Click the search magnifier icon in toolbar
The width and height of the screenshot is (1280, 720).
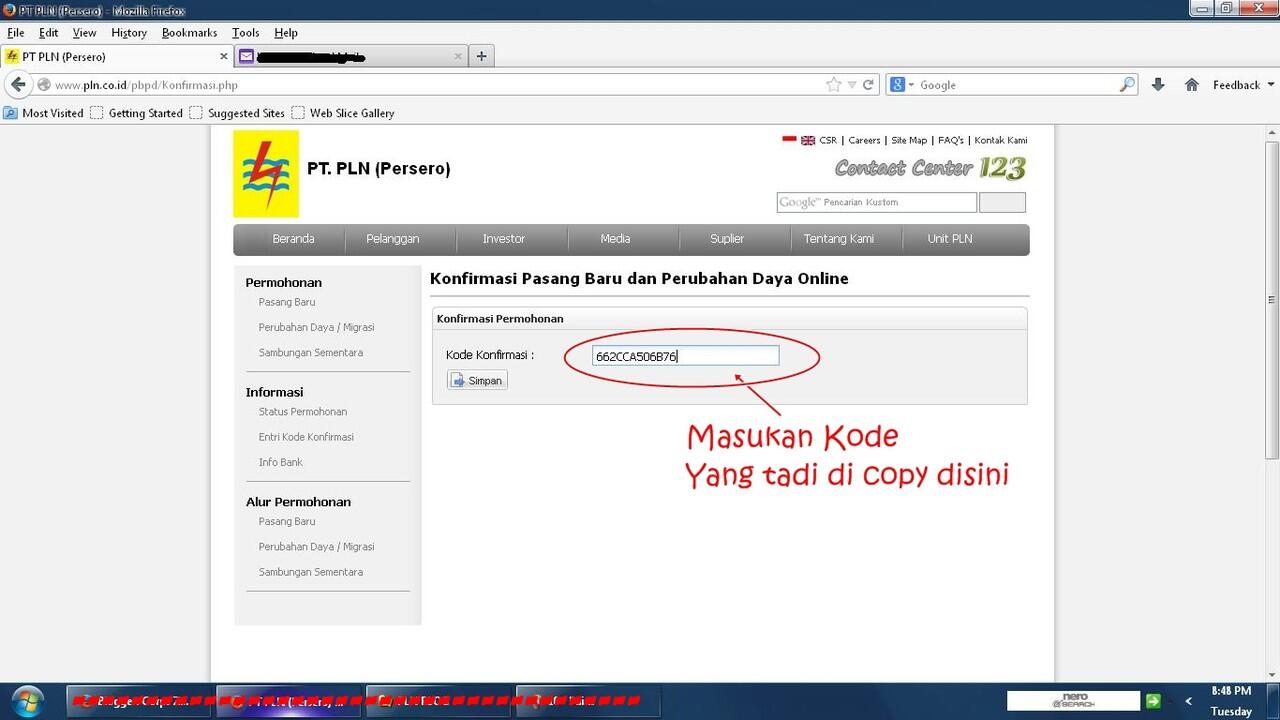1127,85
